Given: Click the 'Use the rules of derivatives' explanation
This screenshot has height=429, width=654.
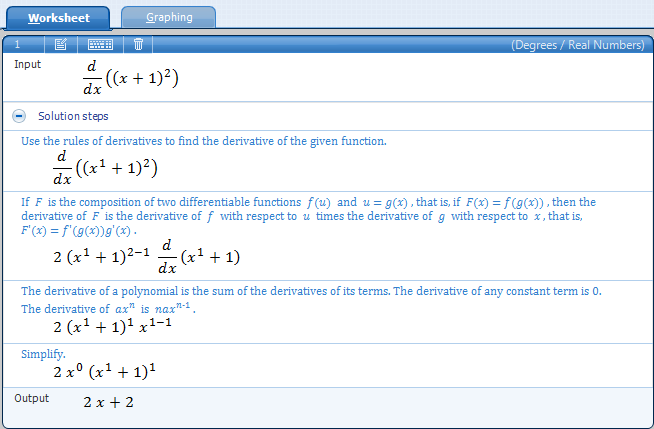Looking at the screenshot, I should [x=204, y=141].
